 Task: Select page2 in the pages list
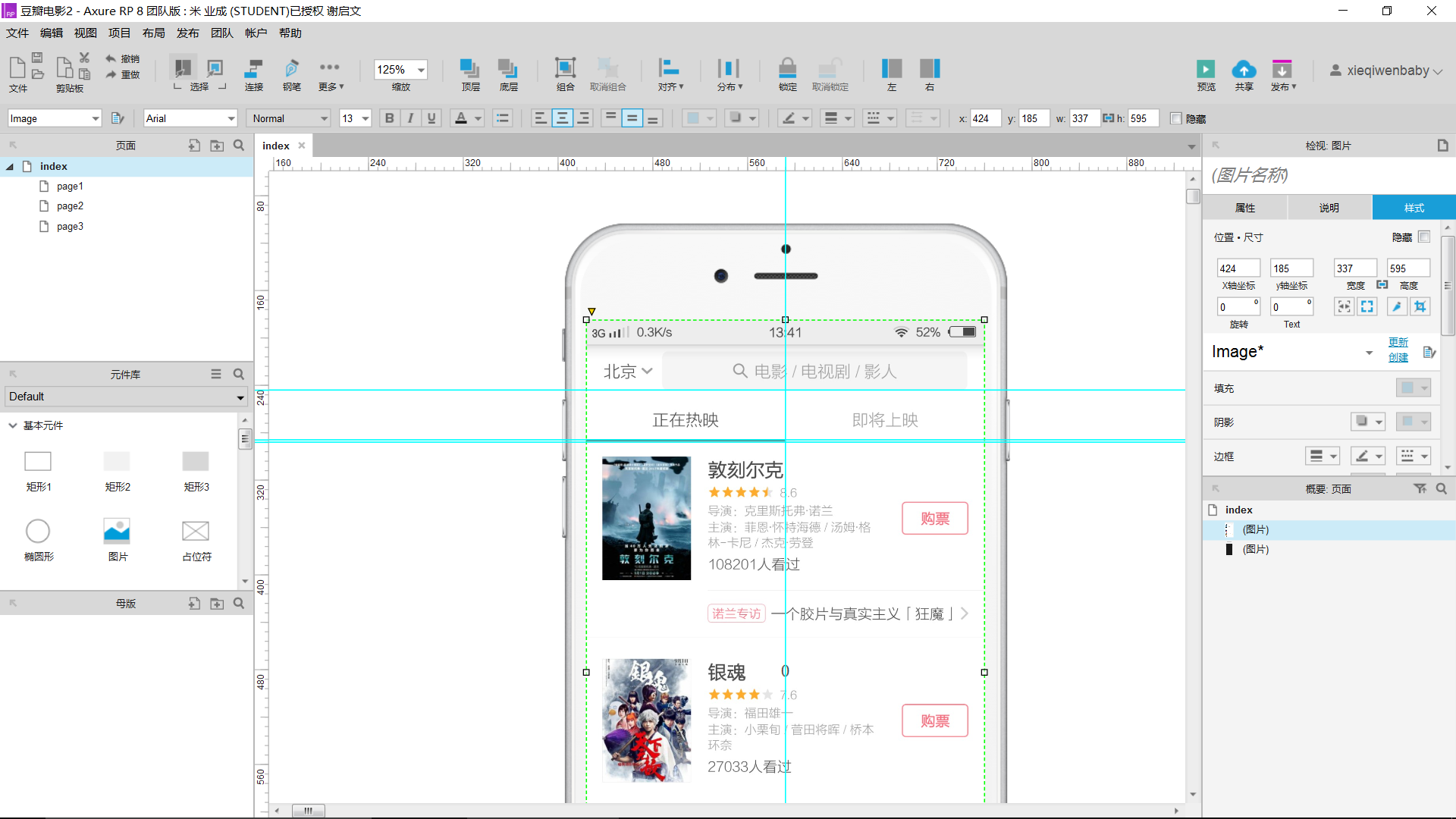point(70,206)
